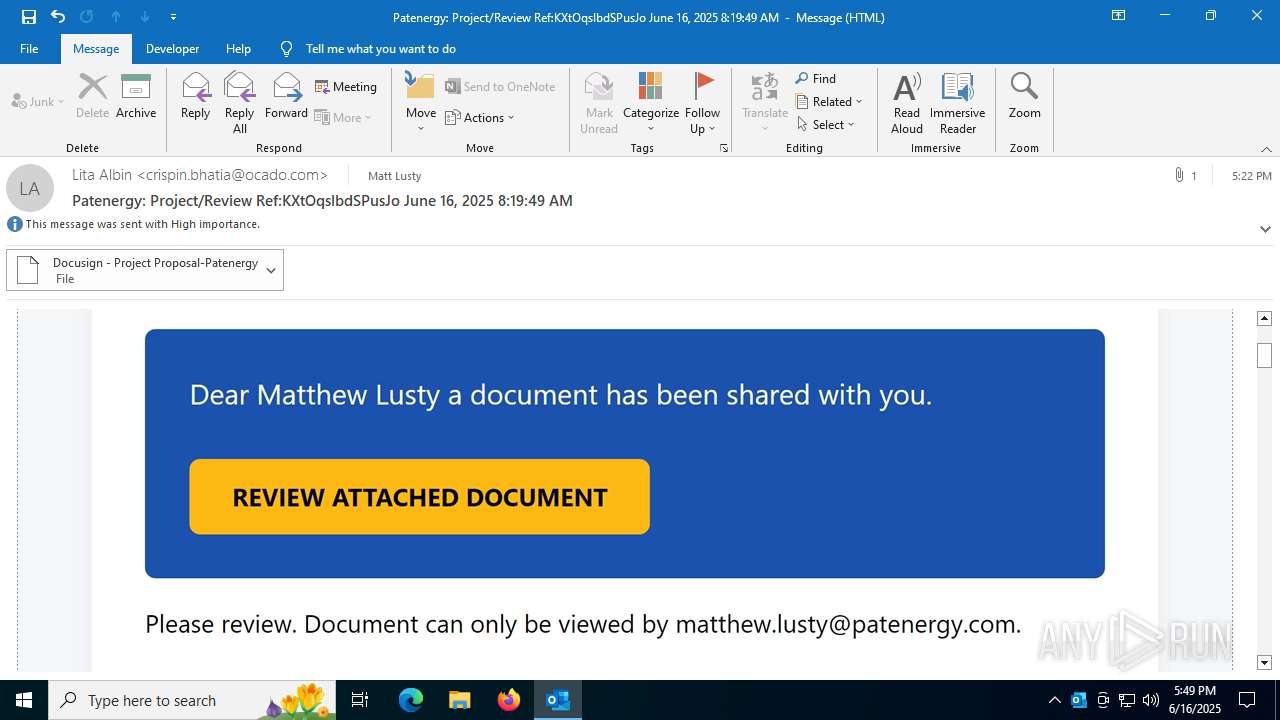Click the attachment paperclip indicator
This screenshot has width=1280, height=720.
(1185, 175)
